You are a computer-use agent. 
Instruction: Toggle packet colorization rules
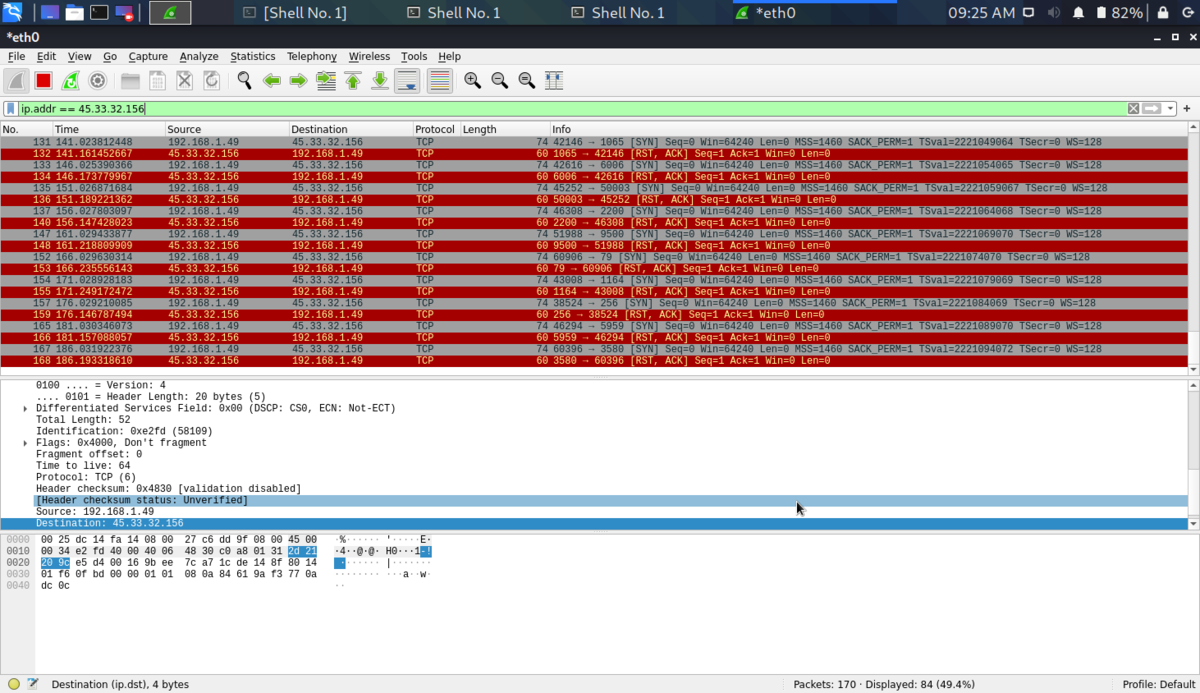[439, 81]
